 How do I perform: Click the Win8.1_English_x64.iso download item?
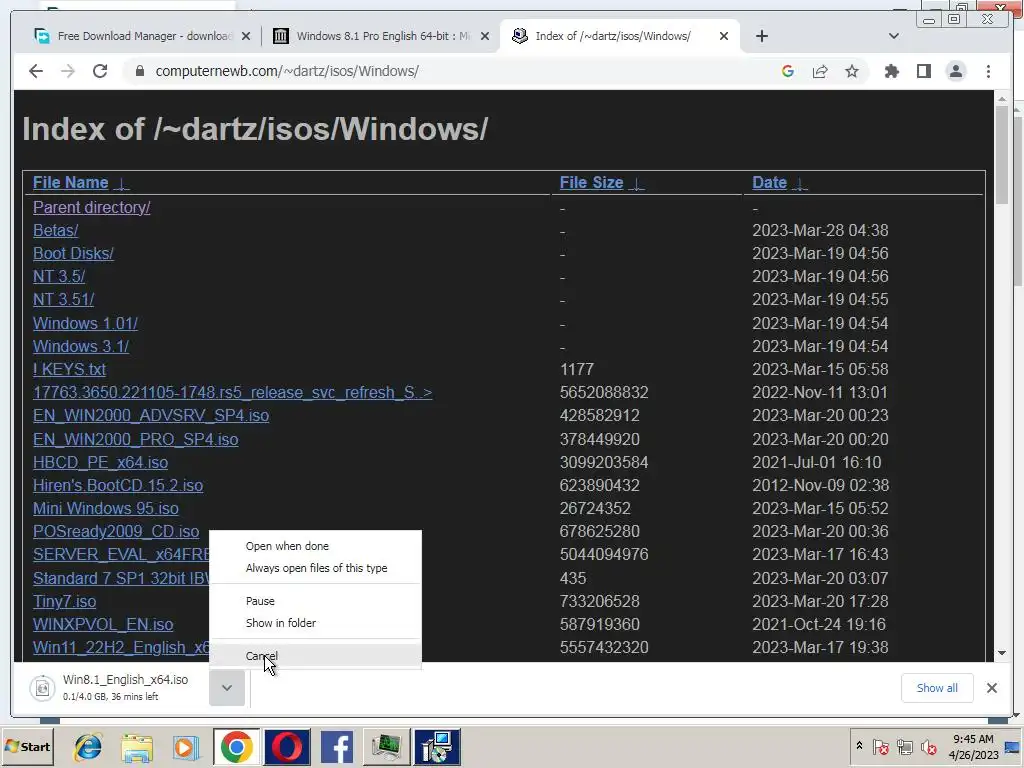[118, 688]
